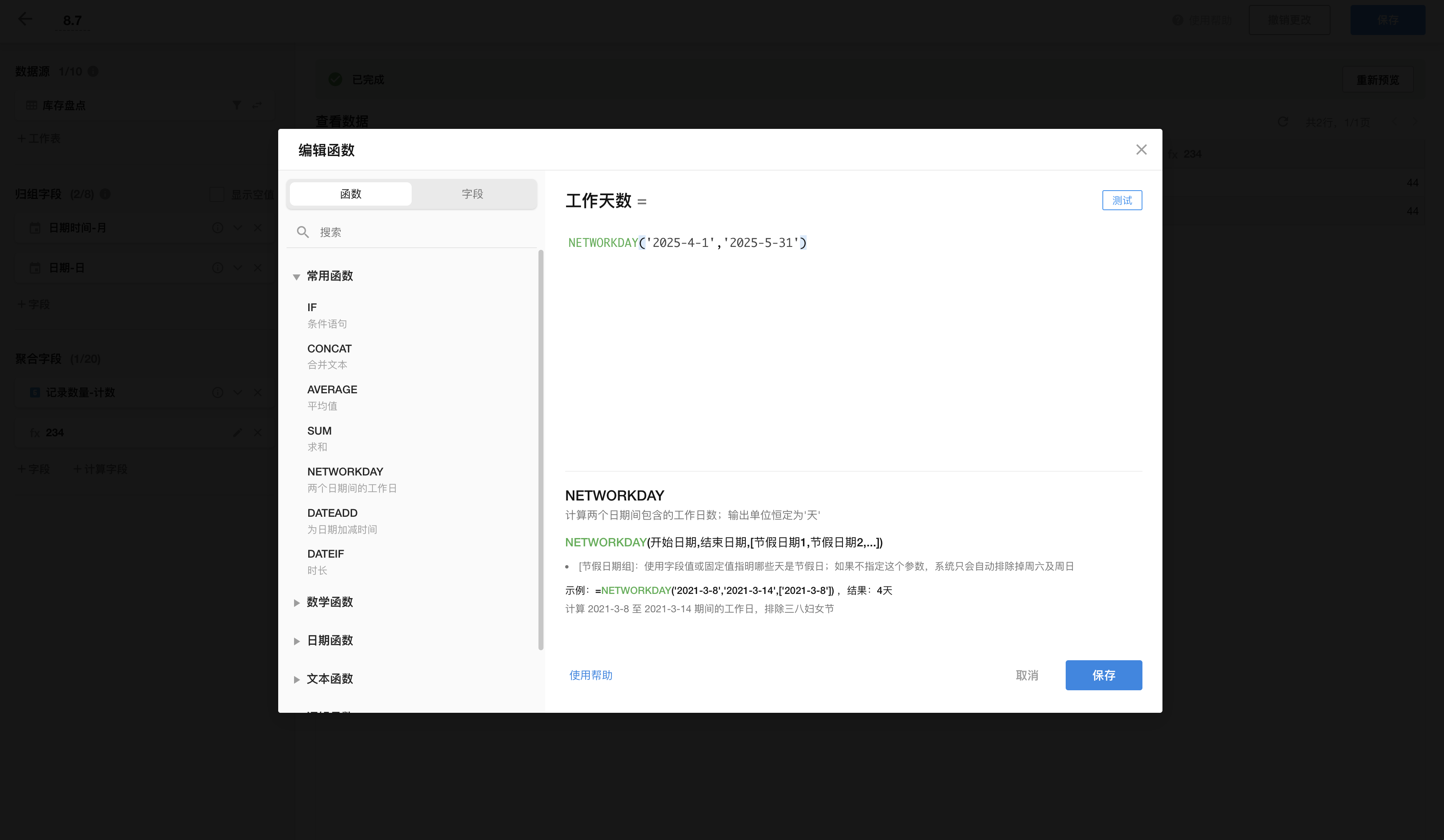Click 使用帮助 in the top bar
Viewport: 1444px width, 840px height.
(x=1202, y=20)
